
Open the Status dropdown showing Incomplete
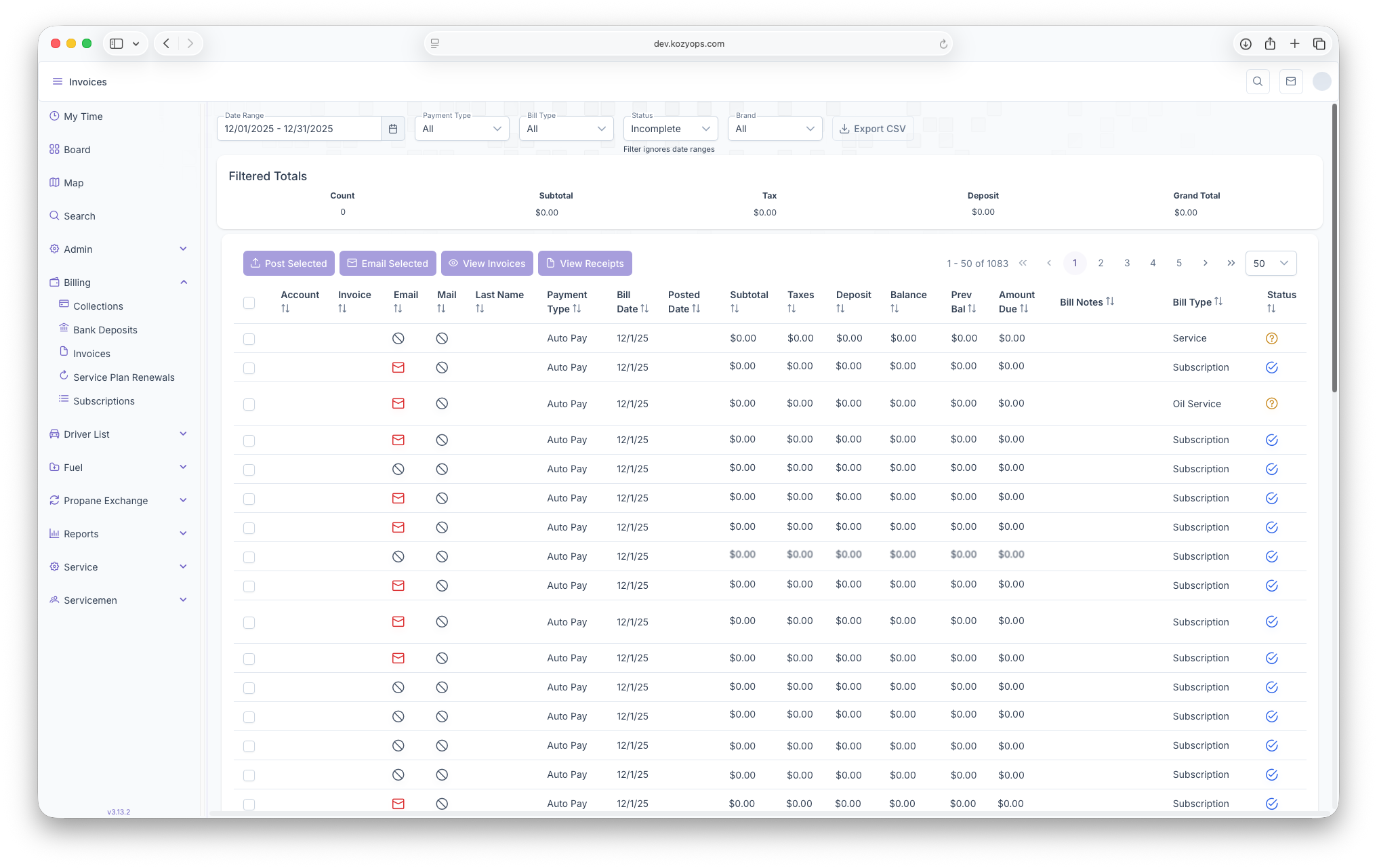tap(670, 129)
